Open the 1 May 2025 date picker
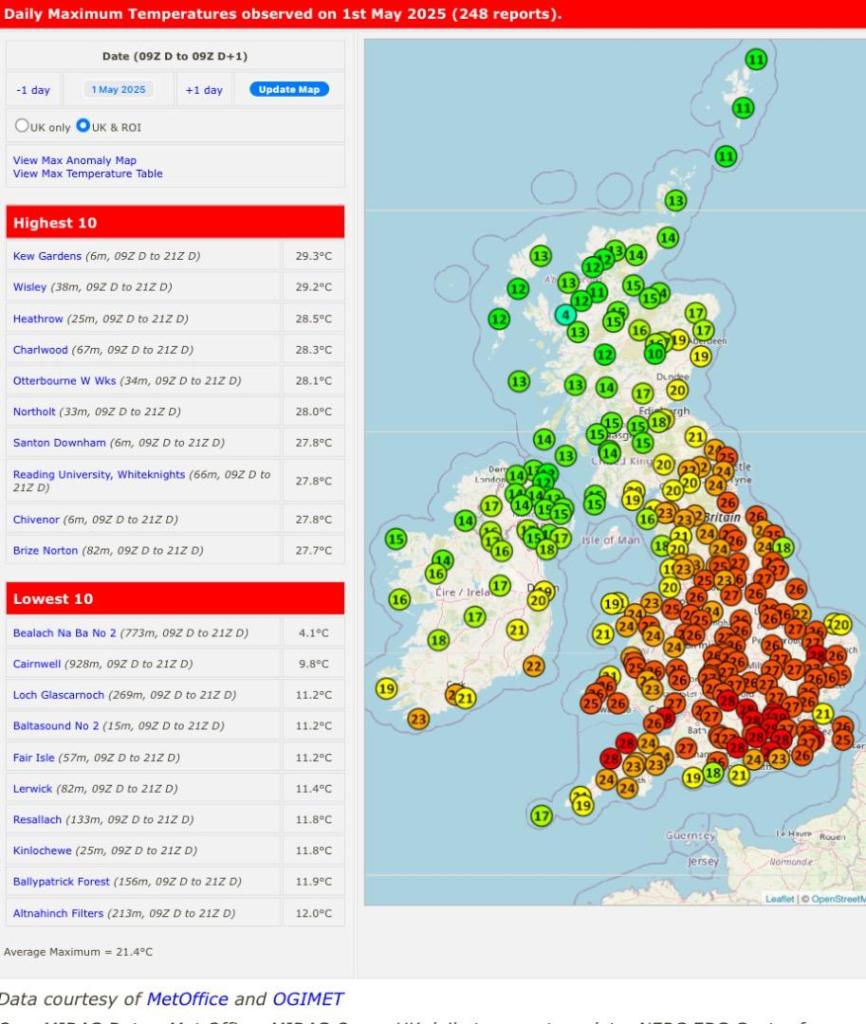Viewport: 866px width, 1024px height. tap(118, 90)
